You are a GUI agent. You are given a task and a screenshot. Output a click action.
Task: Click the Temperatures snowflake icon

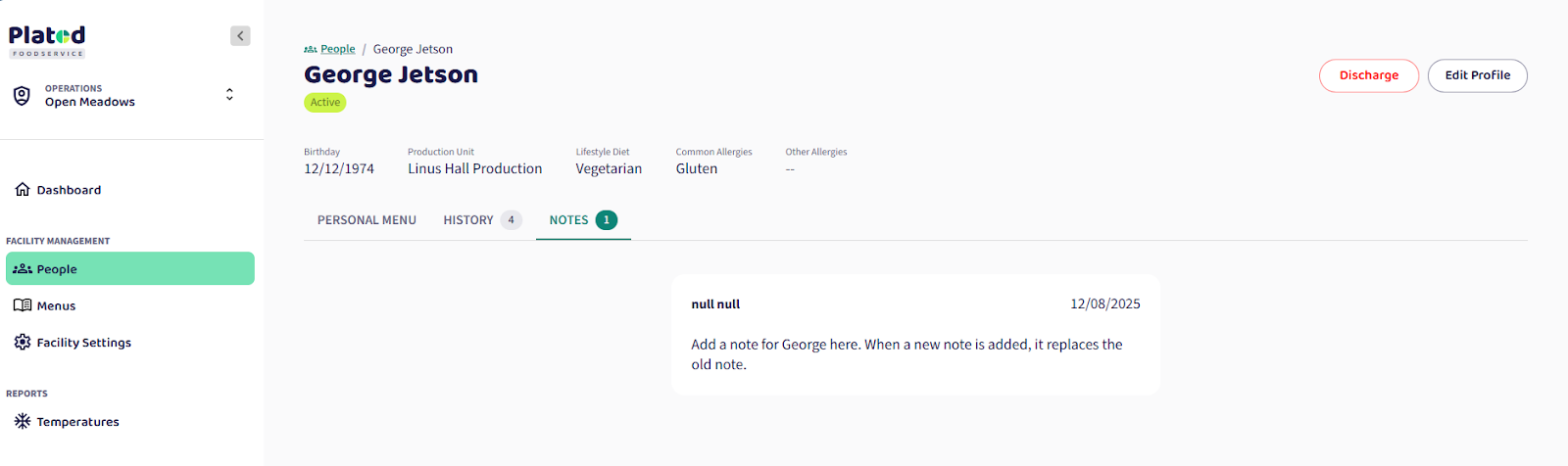pyautogui.click(x=23, y=422)
